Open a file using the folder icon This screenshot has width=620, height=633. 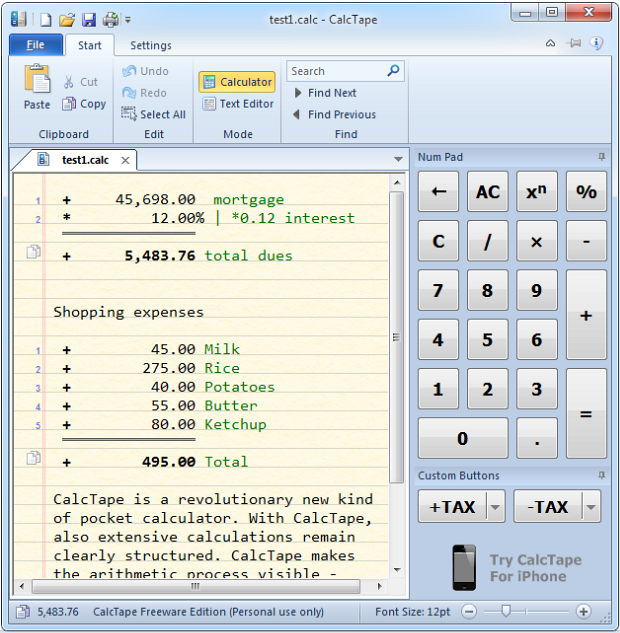point(67,19)
